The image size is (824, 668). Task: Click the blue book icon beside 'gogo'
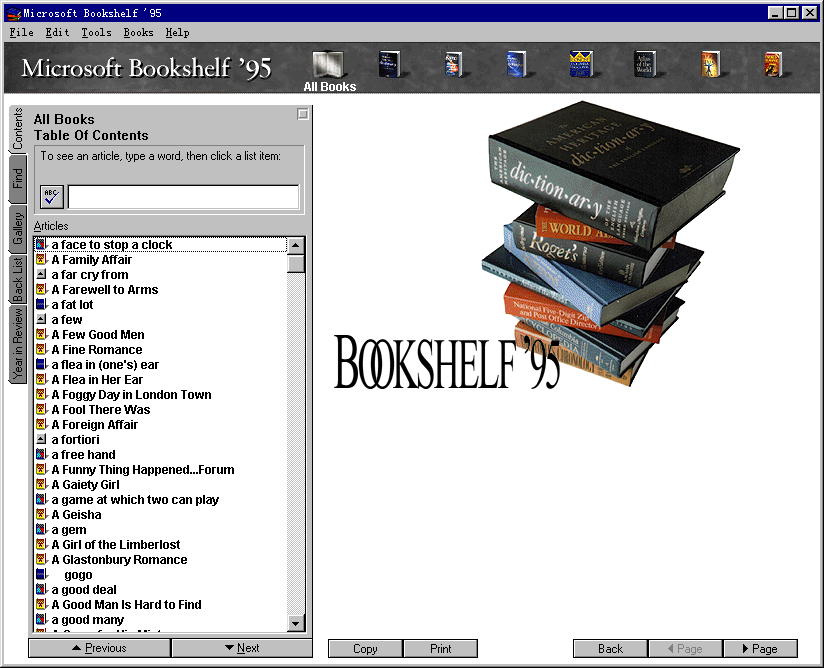(41, 574)
